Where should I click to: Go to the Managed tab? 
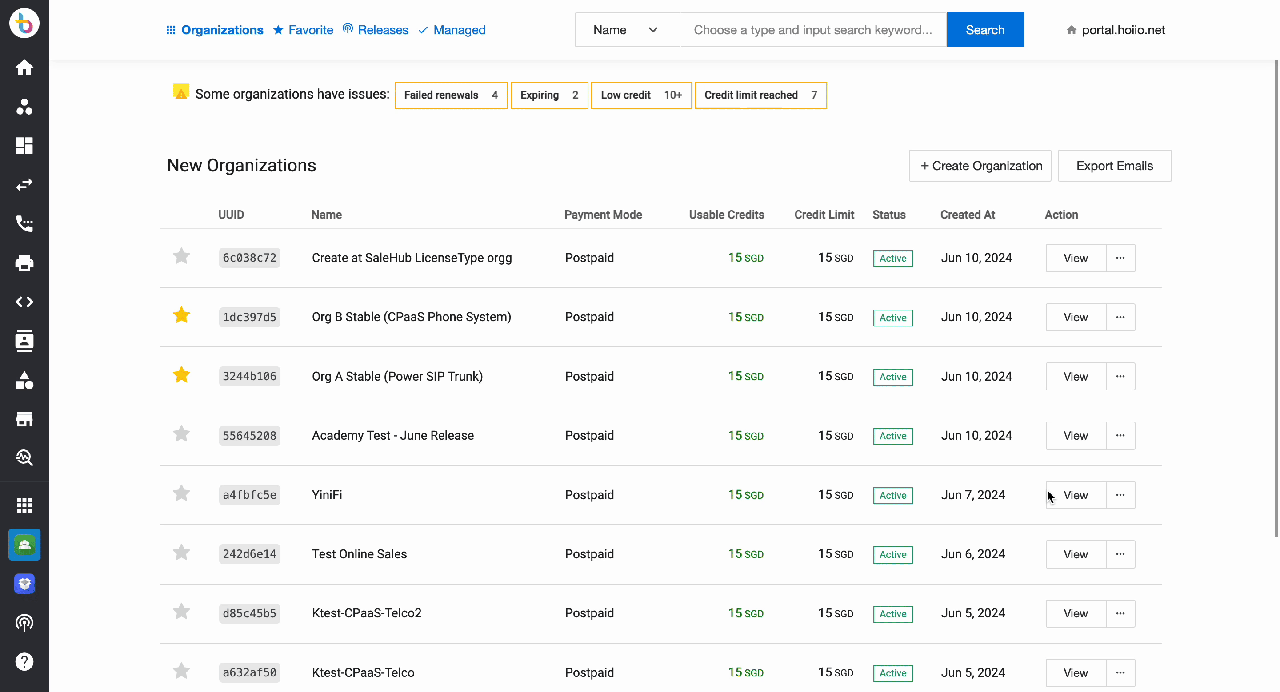[x=452, y=30]
